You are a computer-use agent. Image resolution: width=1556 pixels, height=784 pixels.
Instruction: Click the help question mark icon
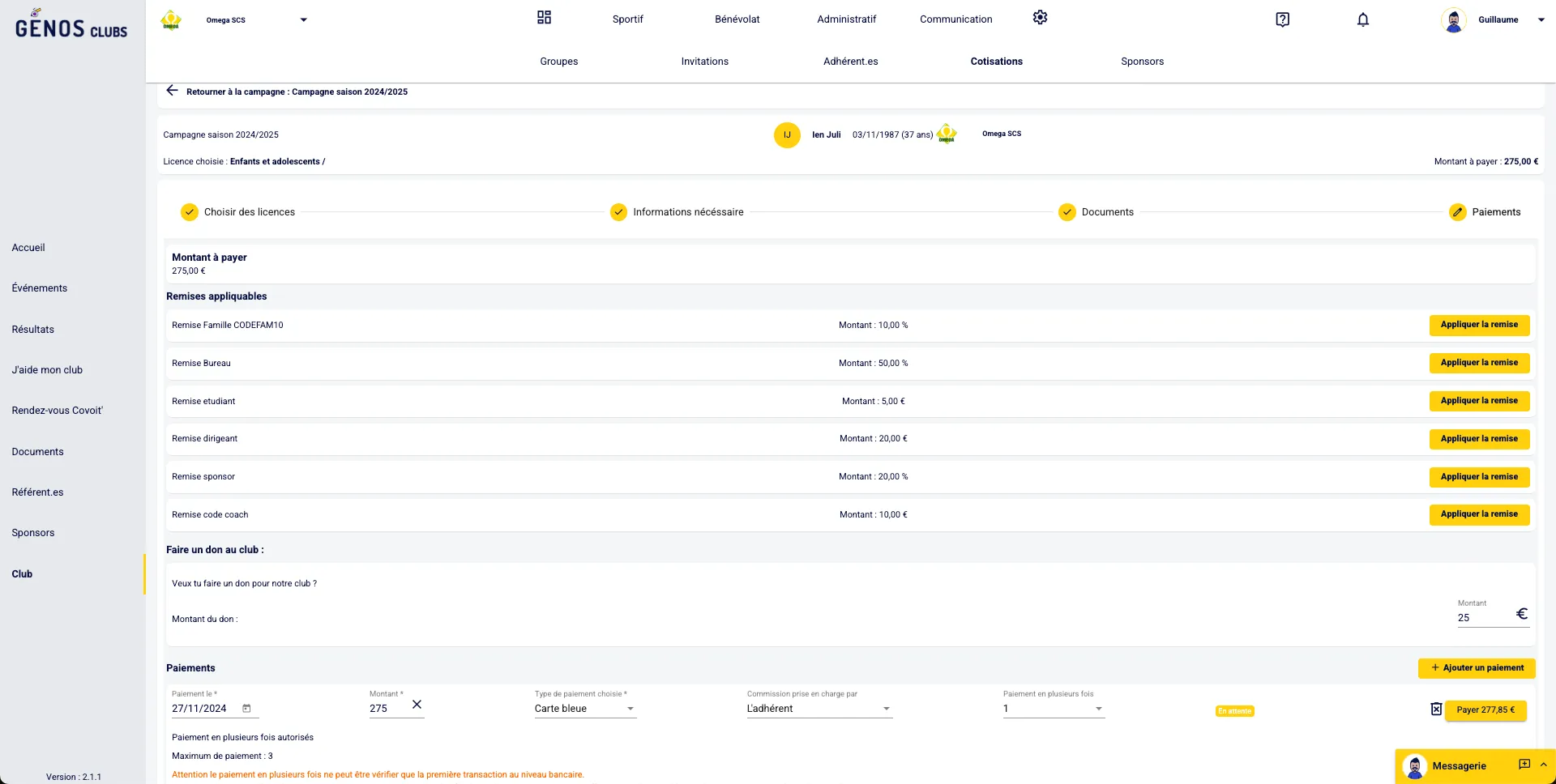click(x=1282, y=19)
